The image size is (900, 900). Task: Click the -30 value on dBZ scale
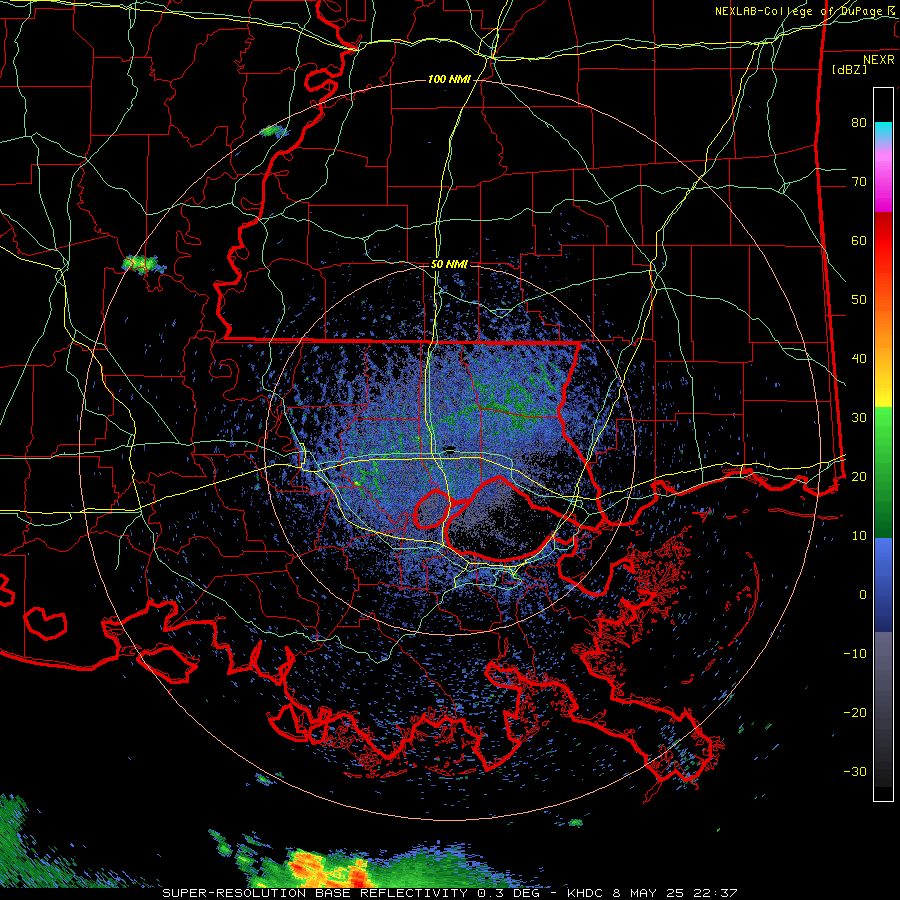point(855,772)
